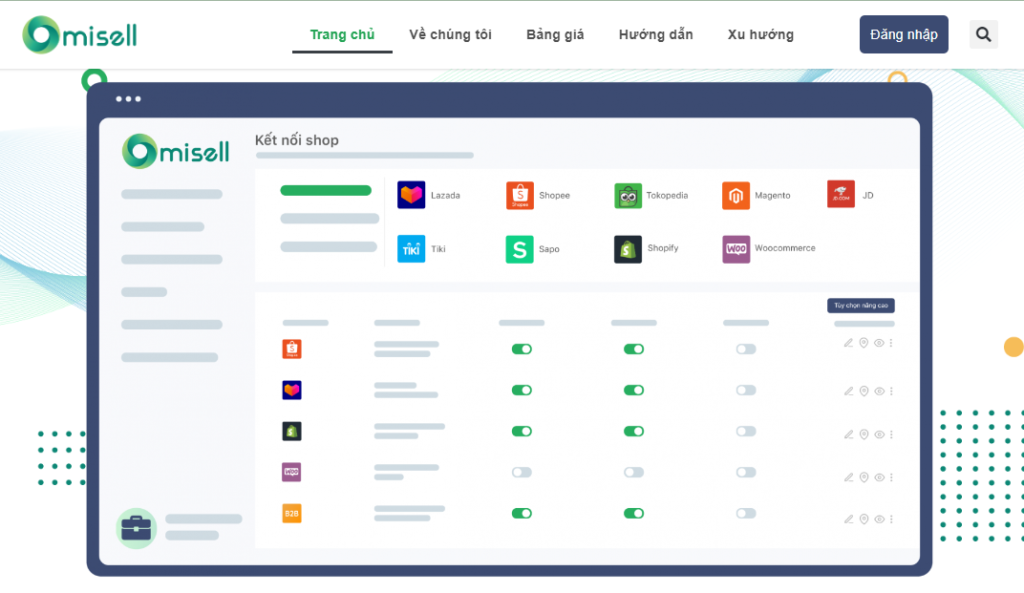This screenshot has height=593, width=1024.
Task: Turn off the first toggle in the Shopee row
Action: [522, 349]
